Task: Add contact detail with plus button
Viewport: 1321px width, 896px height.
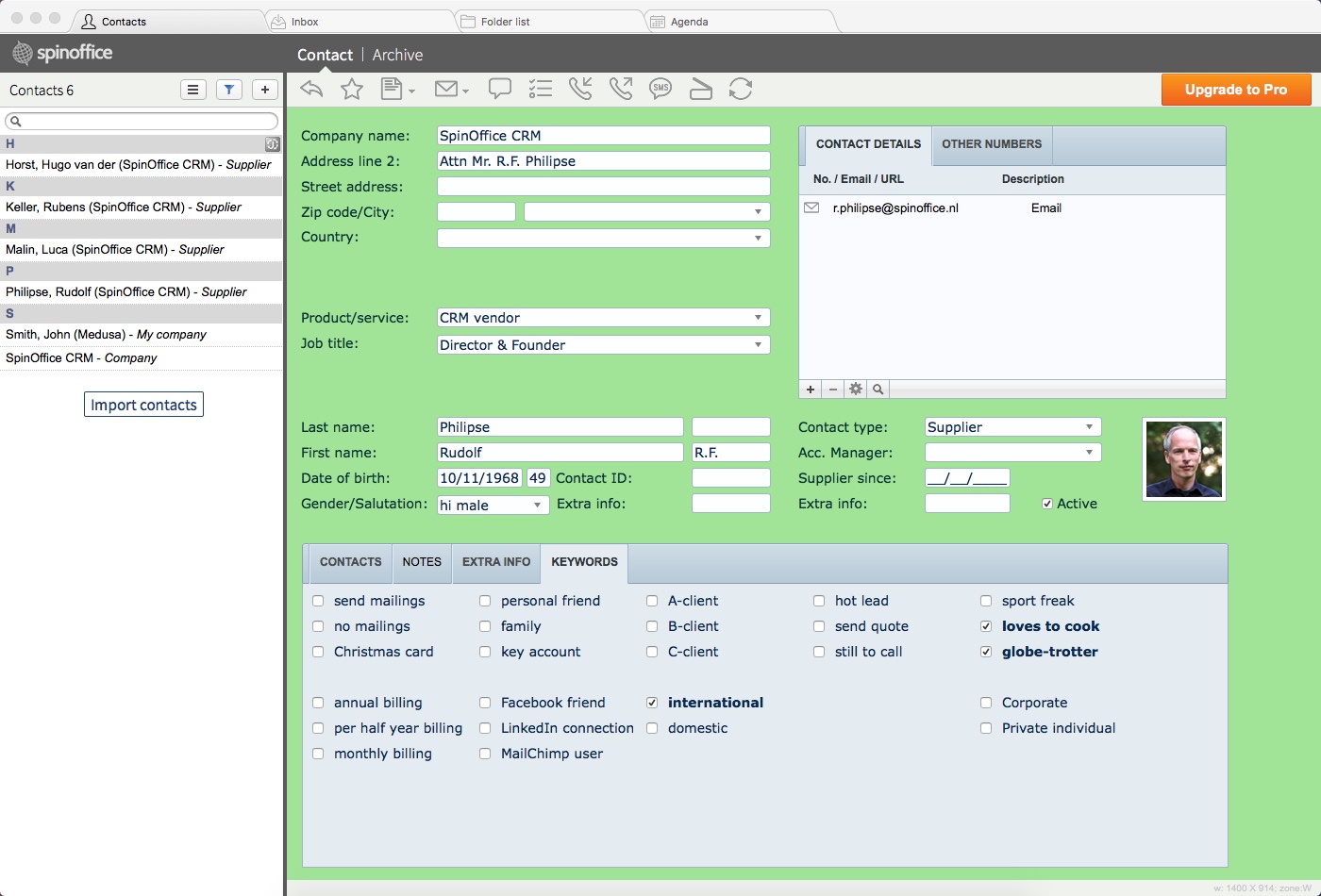Action: [x=811, y=389]
